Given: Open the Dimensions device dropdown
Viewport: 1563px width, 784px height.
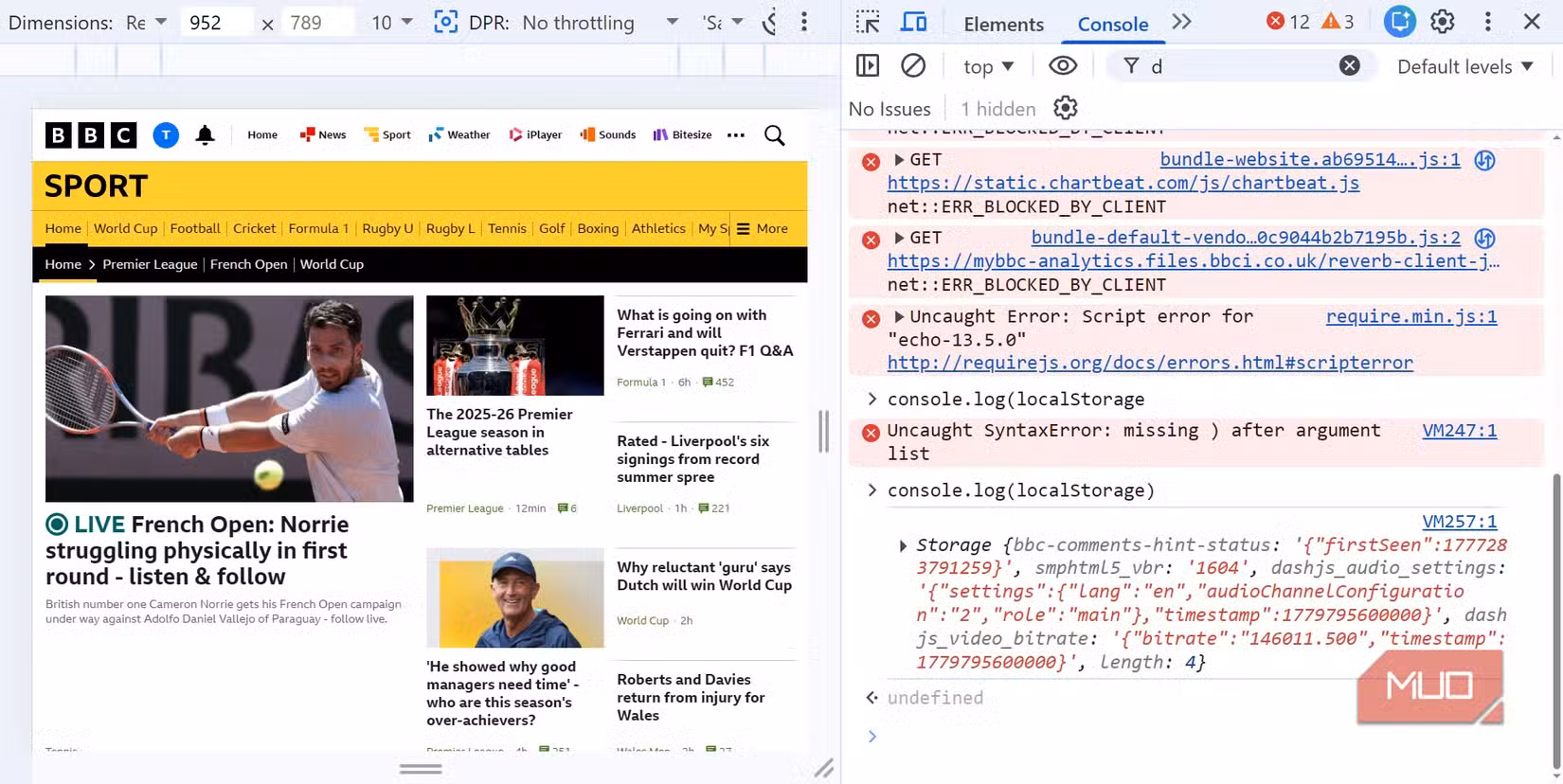Looking at the screenshot, I should [146, 22].
